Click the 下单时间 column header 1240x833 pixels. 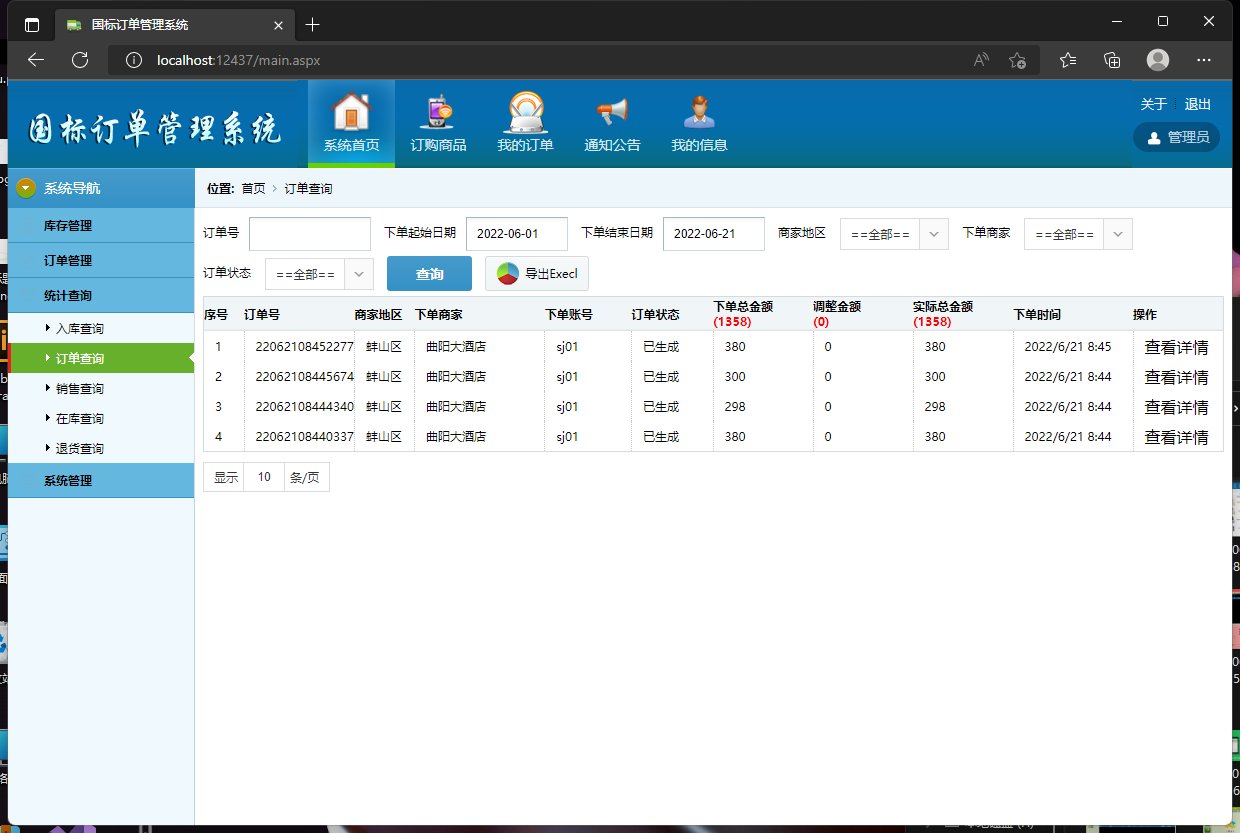(x=1037, y=314)
